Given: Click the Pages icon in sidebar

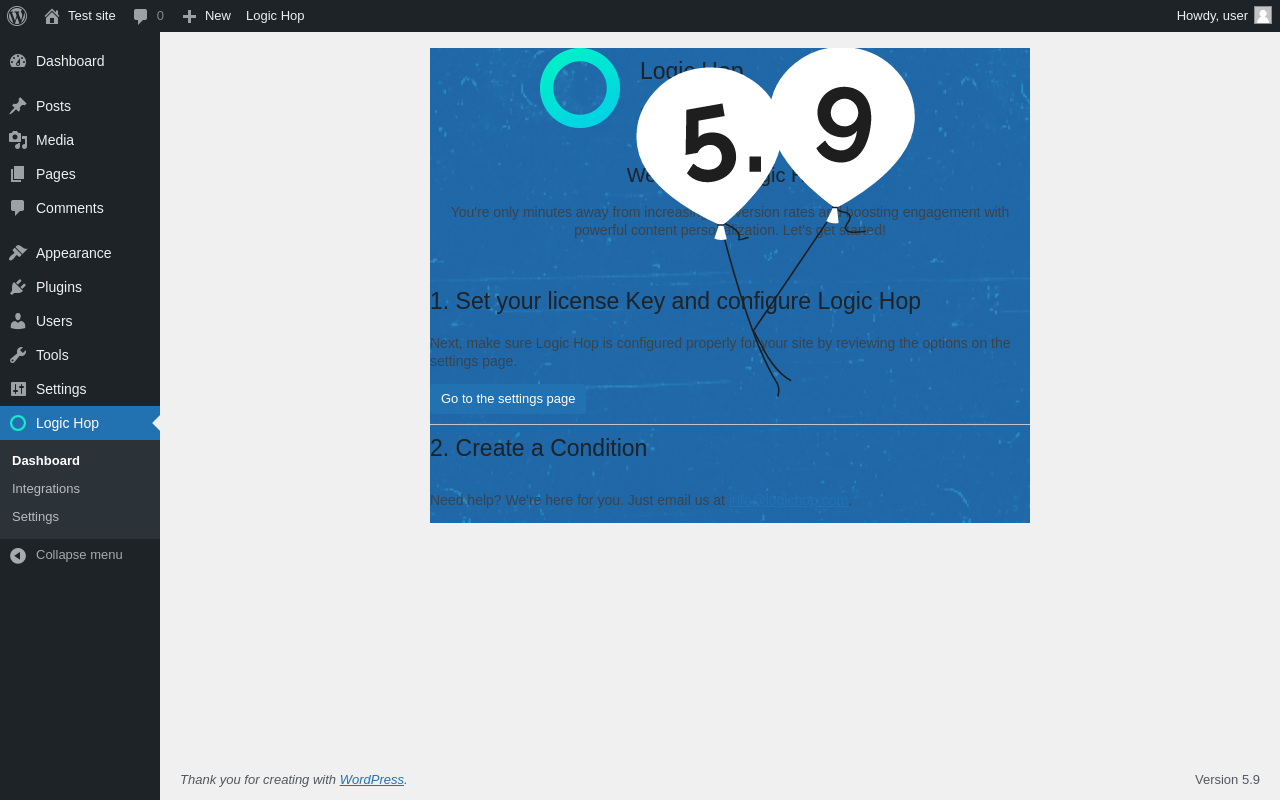Looking at the screenshot, I should click(18, 174).
